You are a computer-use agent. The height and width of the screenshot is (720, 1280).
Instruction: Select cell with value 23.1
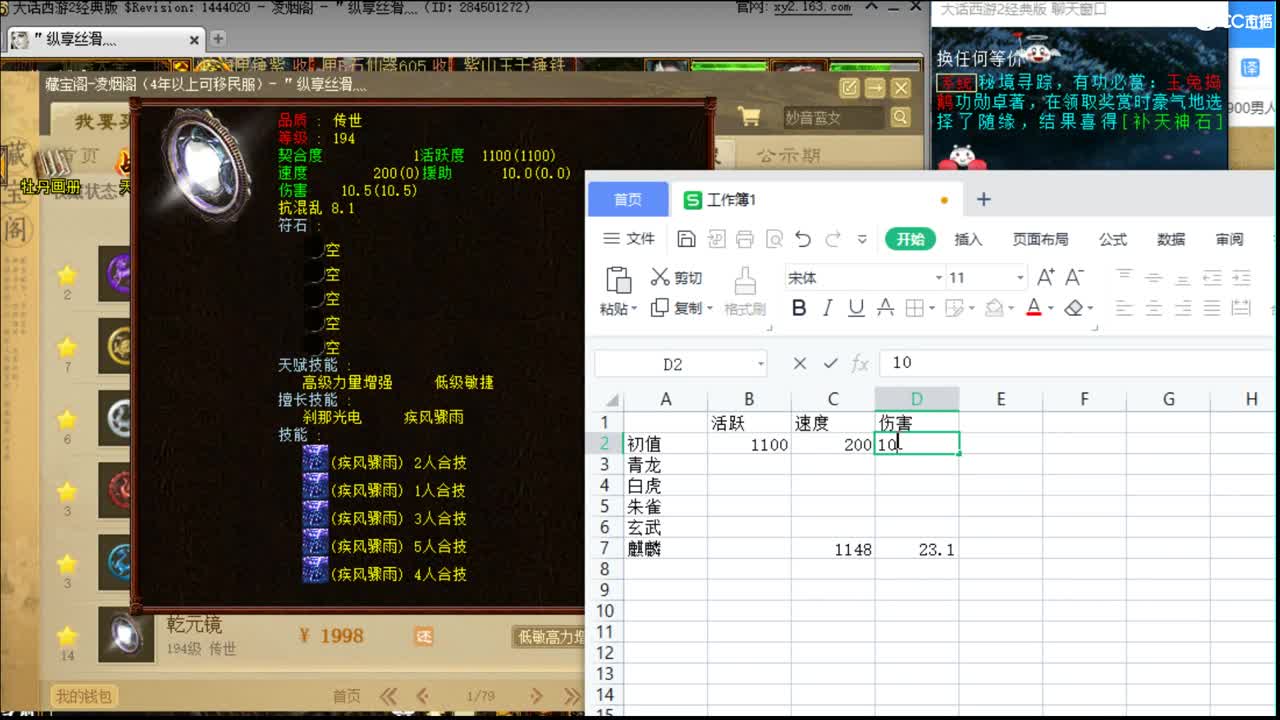(917, 549)
